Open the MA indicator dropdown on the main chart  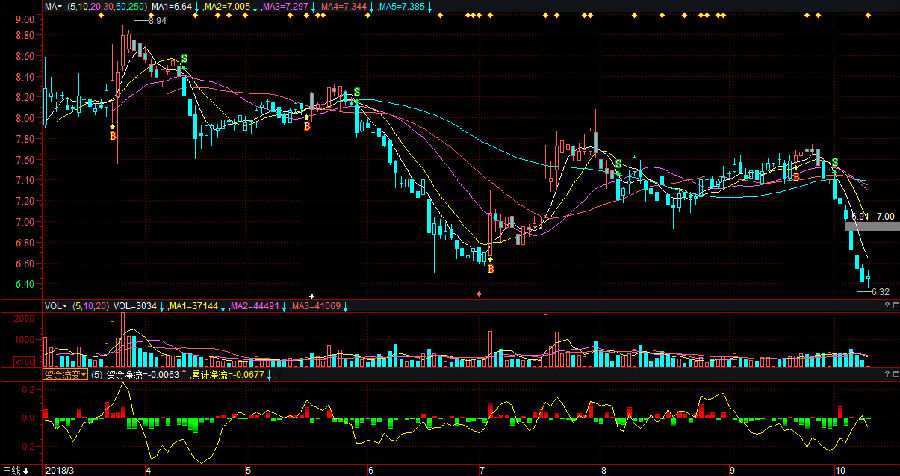click(x=55, y=7)
